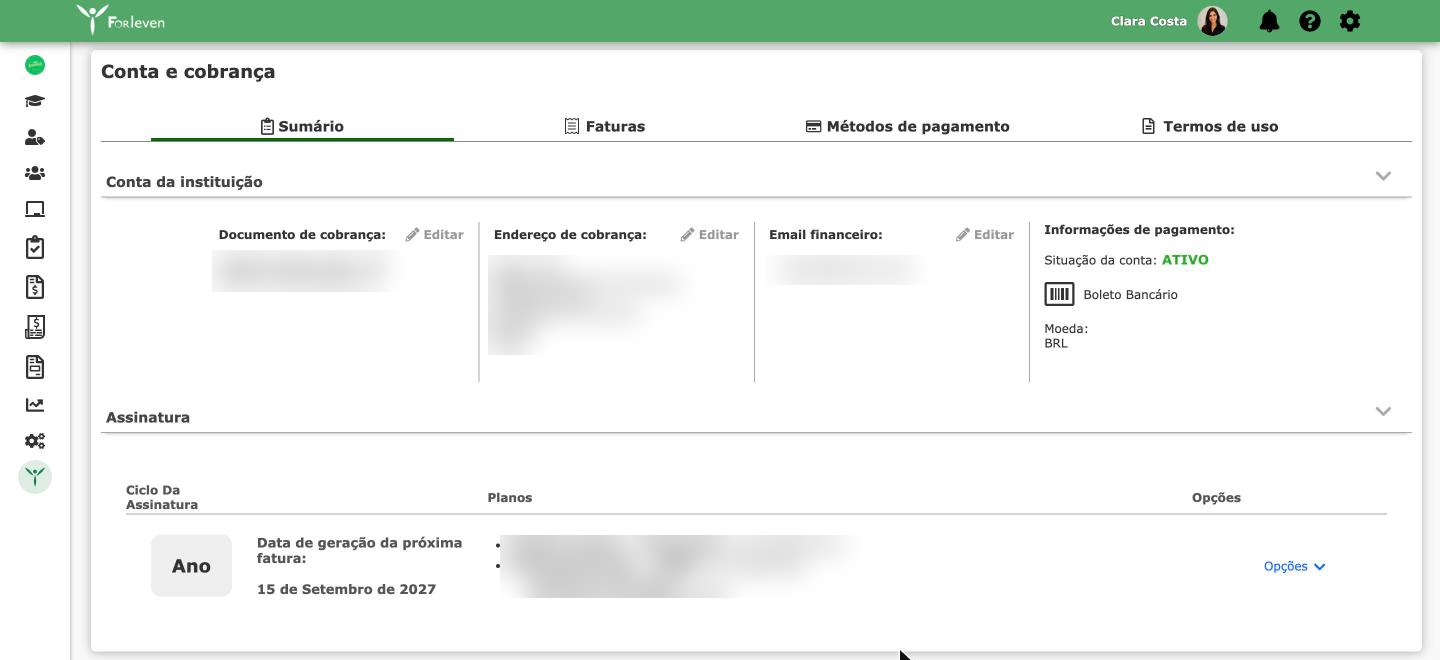Screen dimensions: 1440x660
Task: Click the date 15 de Setembro de 2027
Action: pos(346,589)
